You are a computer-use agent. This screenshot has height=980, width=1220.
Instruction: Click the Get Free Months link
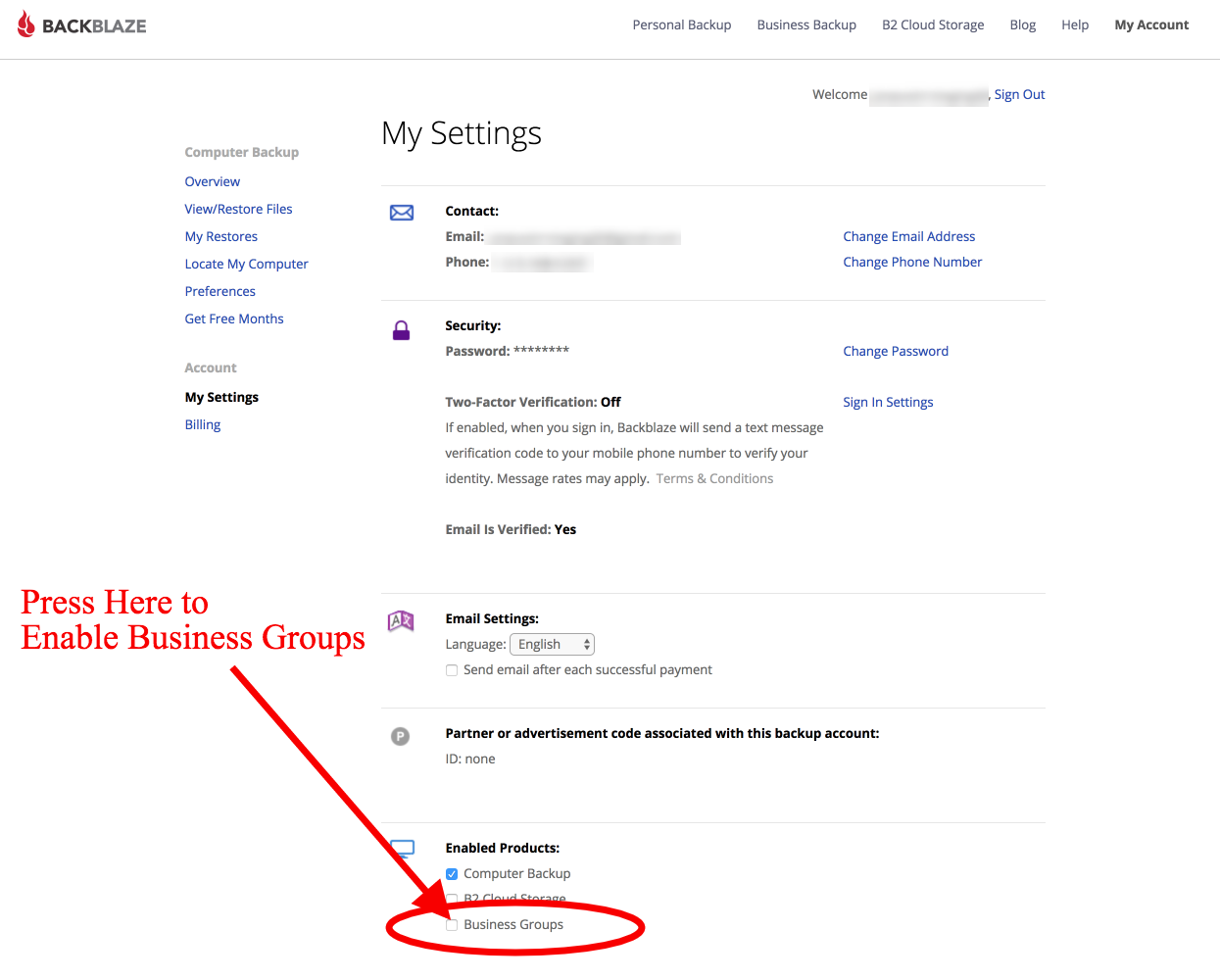coord(234,319)
